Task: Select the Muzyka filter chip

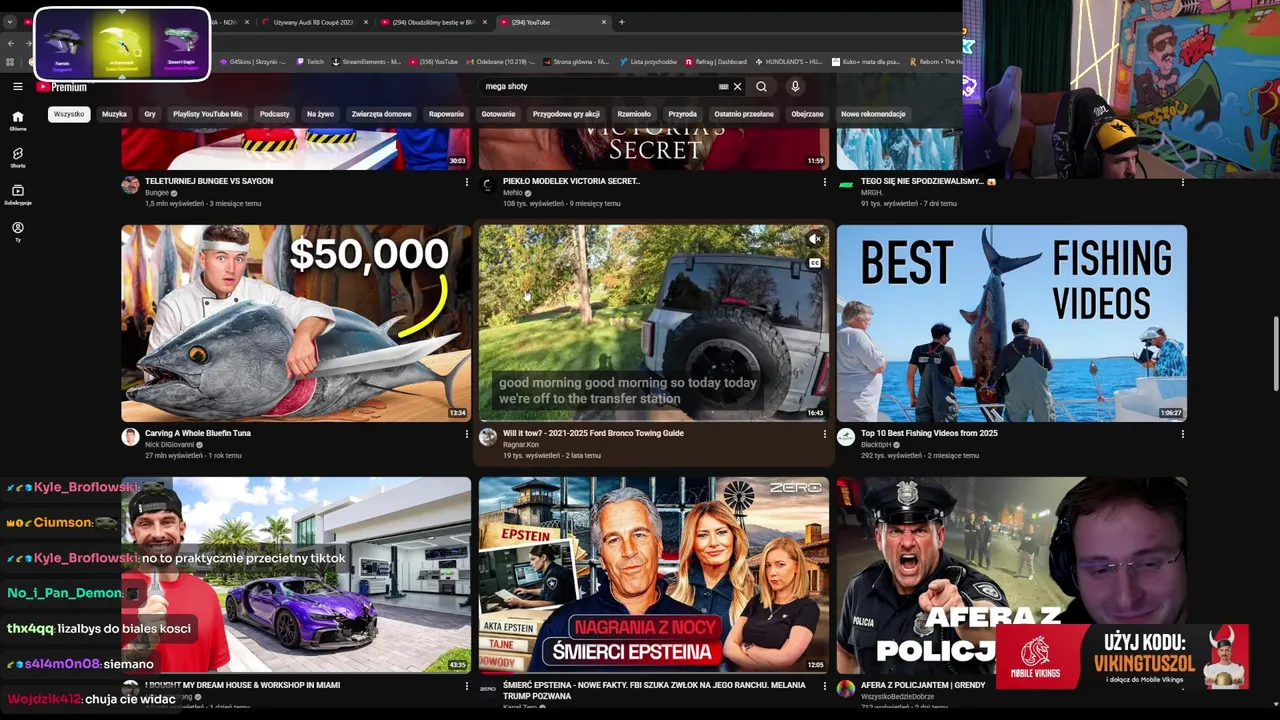Action: pyautogui.click(x=114, y=114)
